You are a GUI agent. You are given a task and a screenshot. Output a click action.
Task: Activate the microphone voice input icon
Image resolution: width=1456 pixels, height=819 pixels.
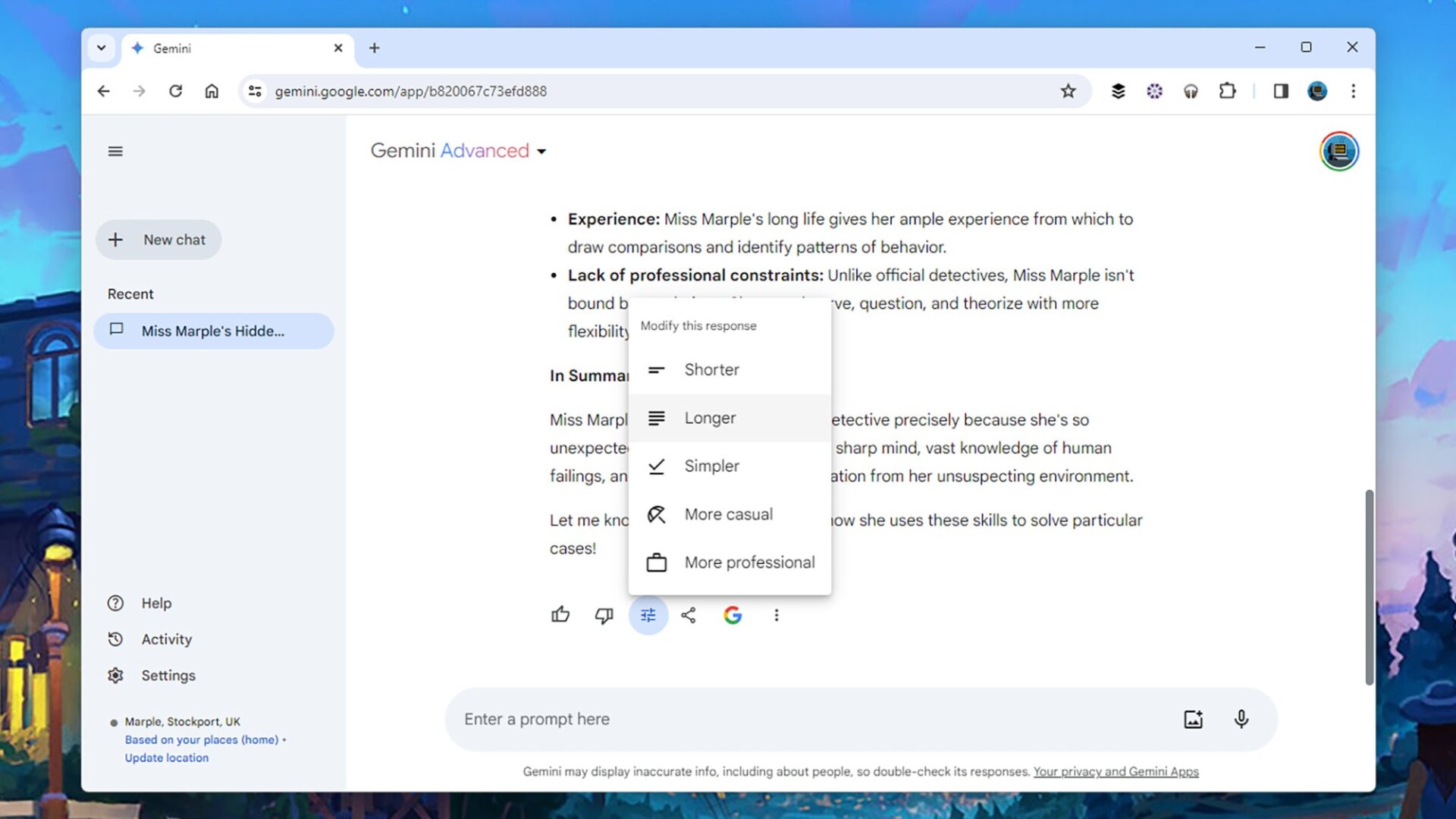[1241, 719]
